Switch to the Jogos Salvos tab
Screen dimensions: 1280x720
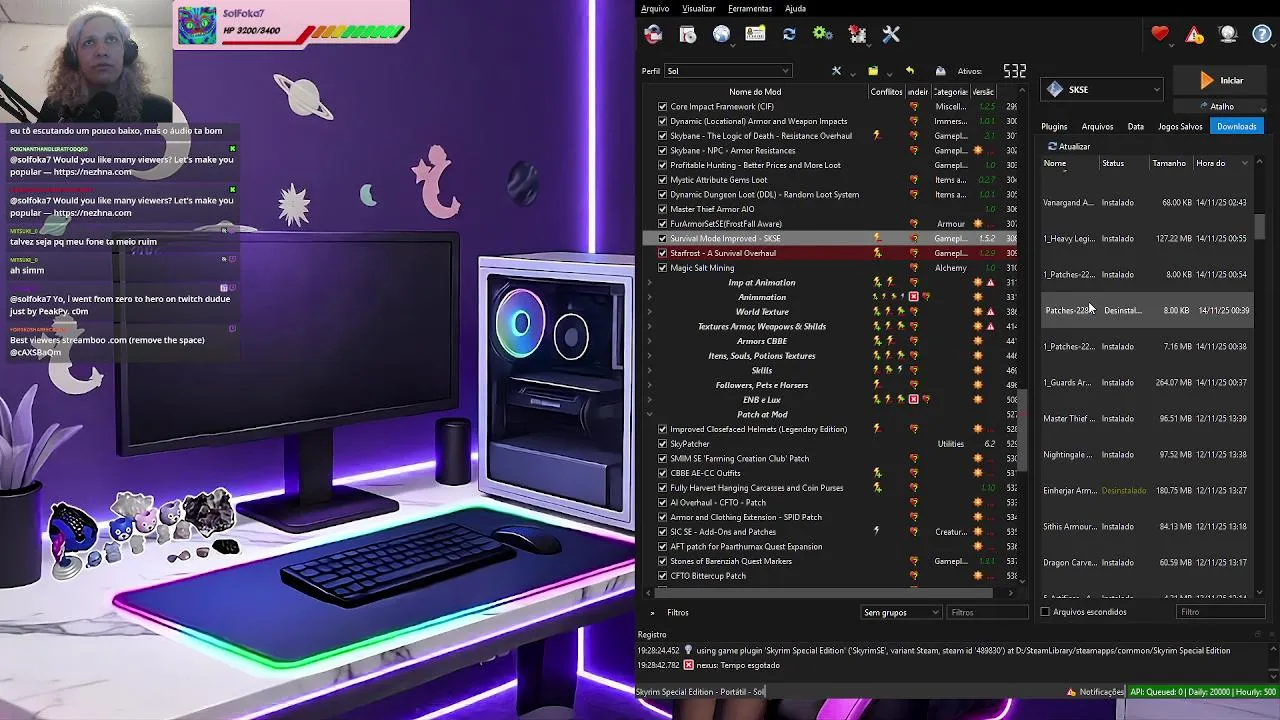click(1180, 127)
